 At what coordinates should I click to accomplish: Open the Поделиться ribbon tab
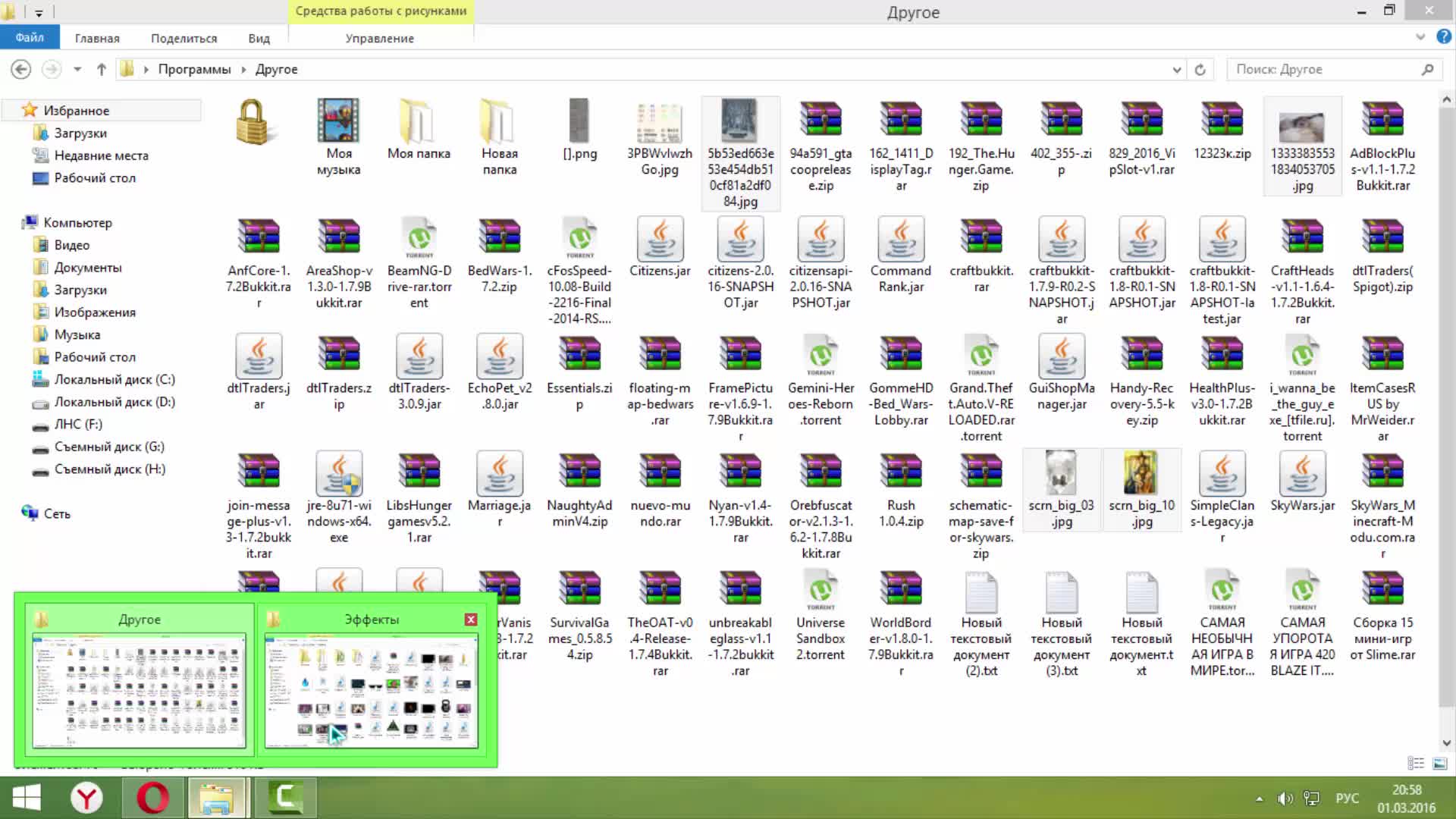point(184,38)
